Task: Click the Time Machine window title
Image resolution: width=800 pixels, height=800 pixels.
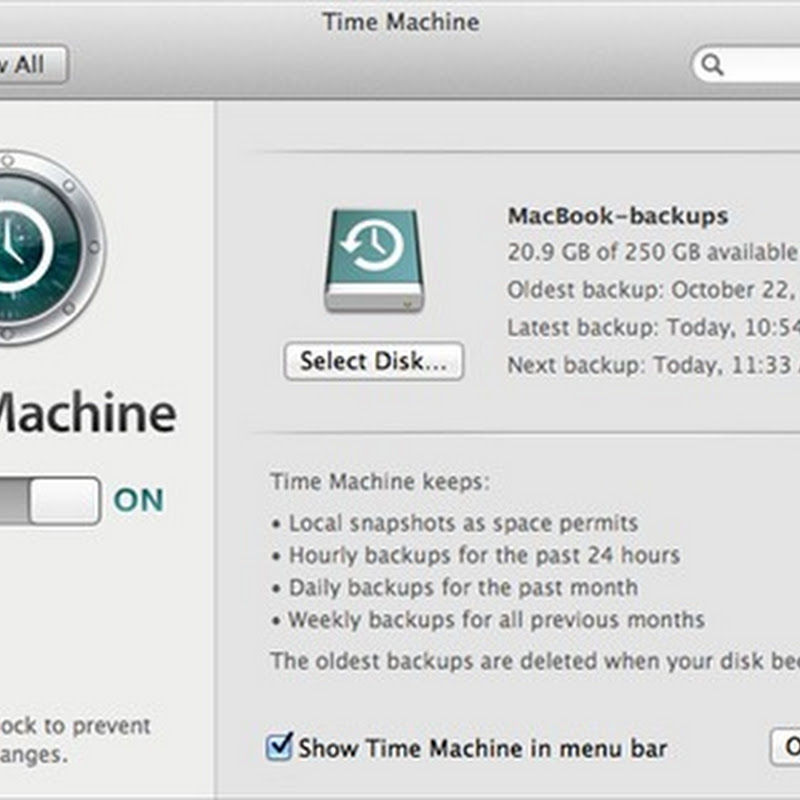Action: (x=401, y=22)
